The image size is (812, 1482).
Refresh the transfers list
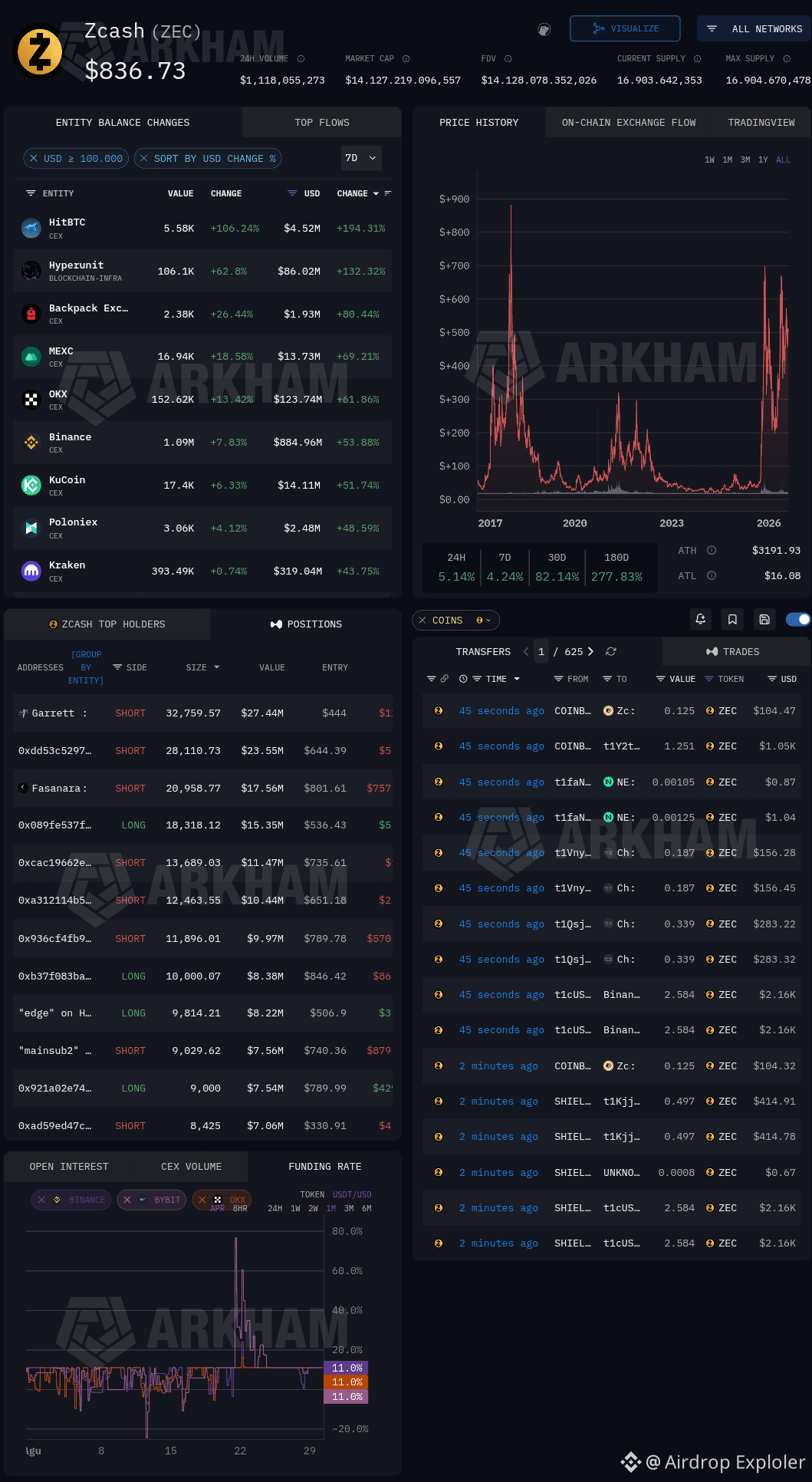point(611,651)
